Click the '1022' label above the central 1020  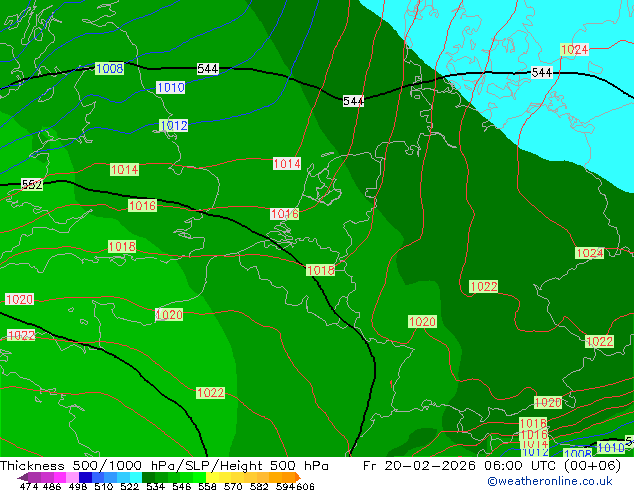click(x=484, y=287)
